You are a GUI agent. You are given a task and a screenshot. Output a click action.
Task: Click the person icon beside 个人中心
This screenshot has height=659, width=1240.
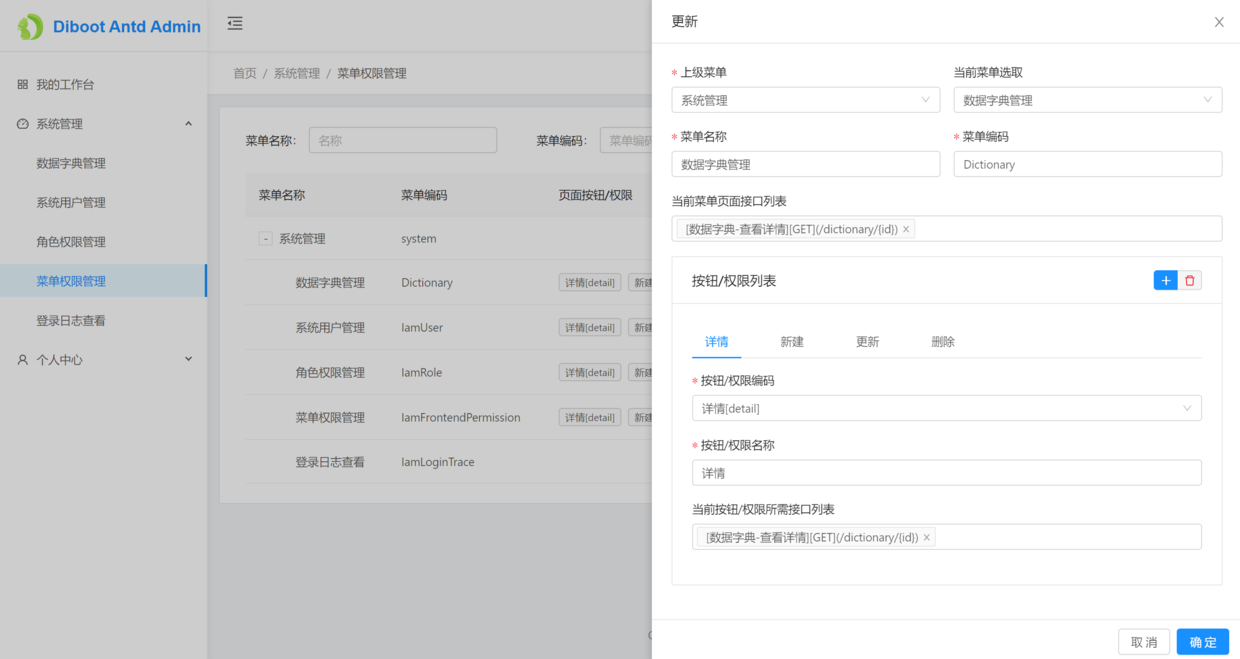22,359
